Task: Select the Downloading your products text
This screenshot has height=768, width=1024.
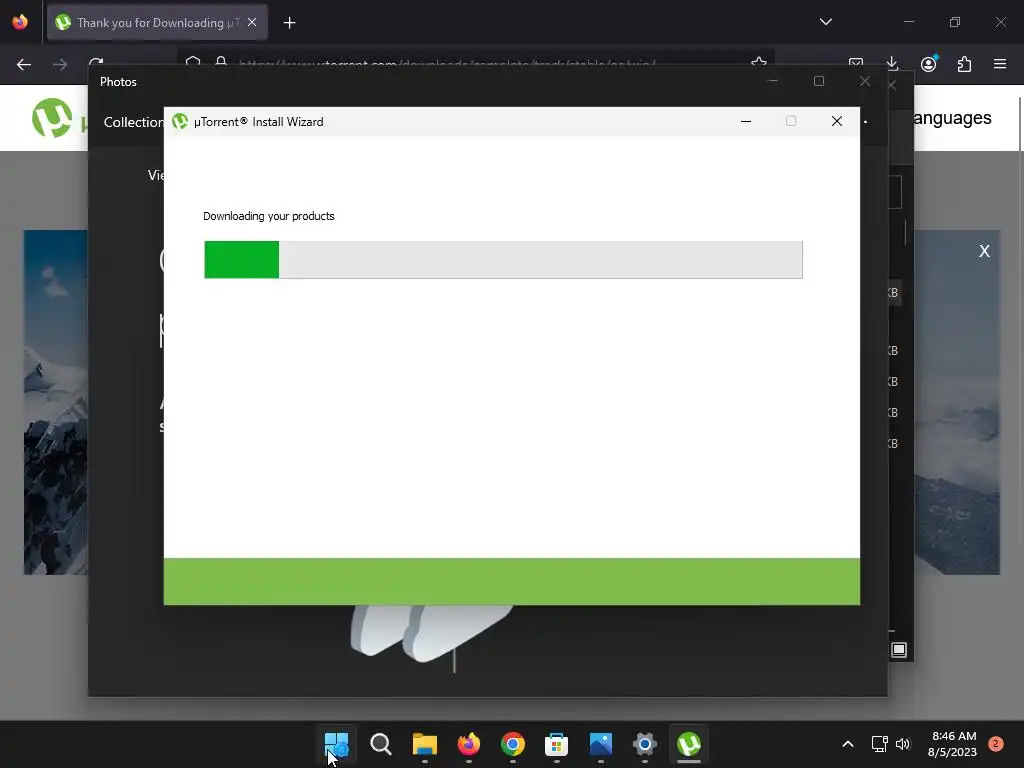Action: (268, 216)
